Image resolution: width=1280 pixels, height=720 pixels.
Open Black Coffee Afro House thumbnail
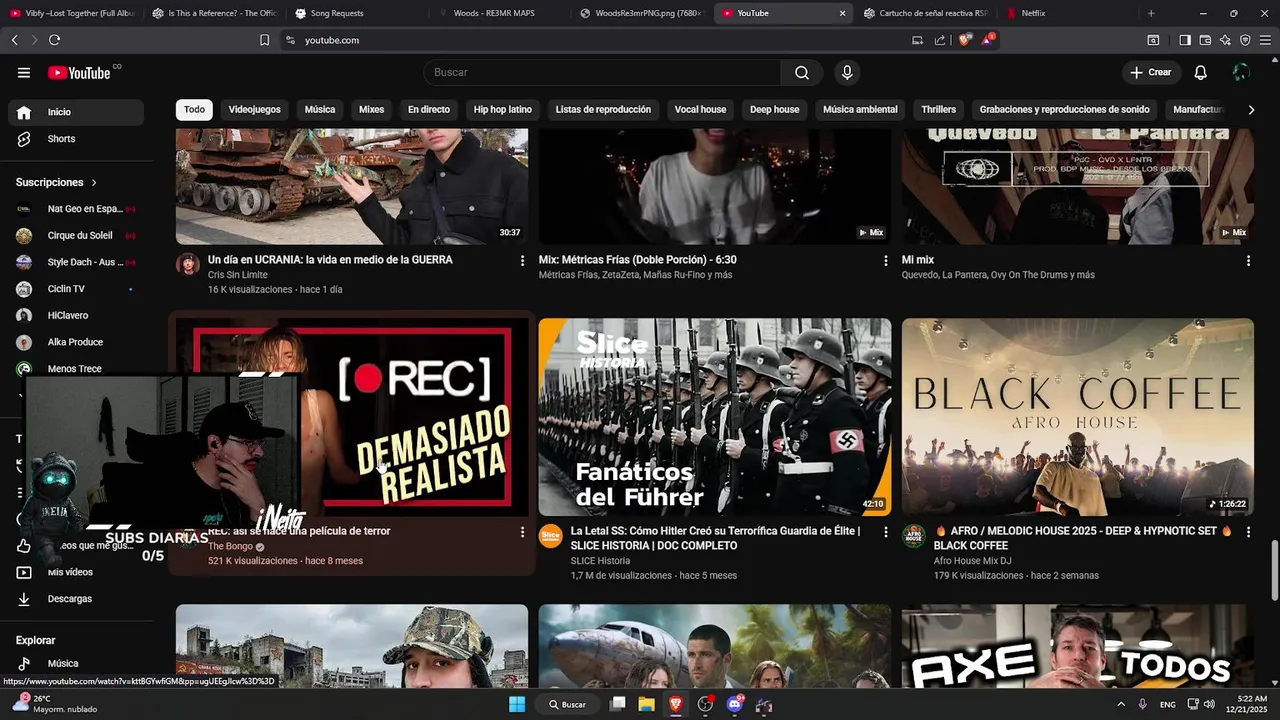coord(1078,417)
